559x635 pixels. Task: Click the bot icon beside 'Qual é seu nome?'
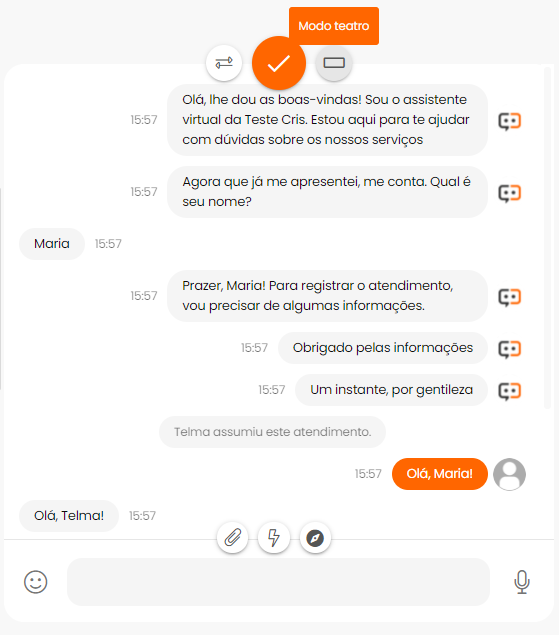(509, 193)
